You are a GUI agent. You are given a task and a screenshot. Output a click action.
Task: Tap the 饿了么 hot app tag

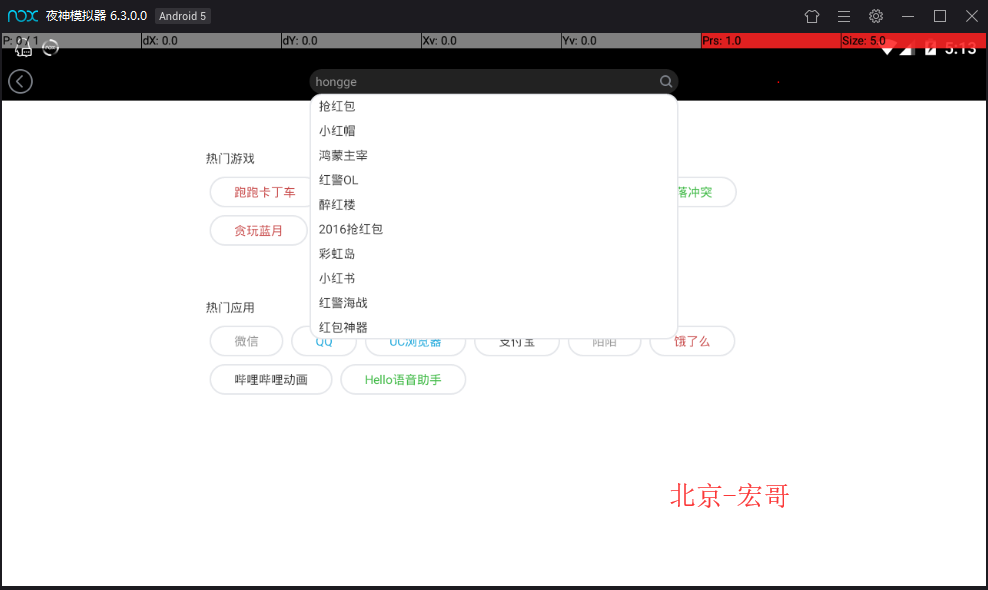692,341
